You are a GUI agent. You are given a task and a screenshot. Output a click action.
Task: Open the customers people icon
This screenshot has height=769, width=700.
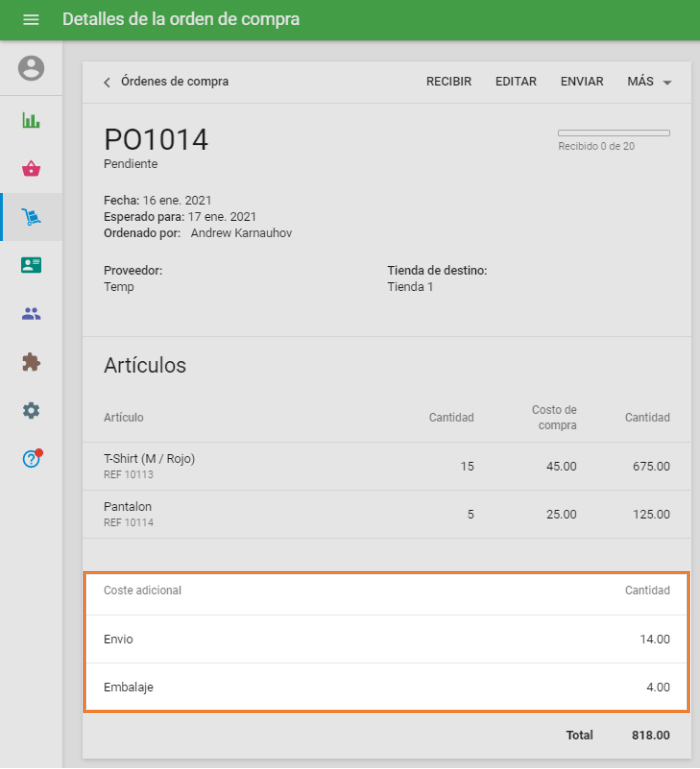(x=31, y=313)
